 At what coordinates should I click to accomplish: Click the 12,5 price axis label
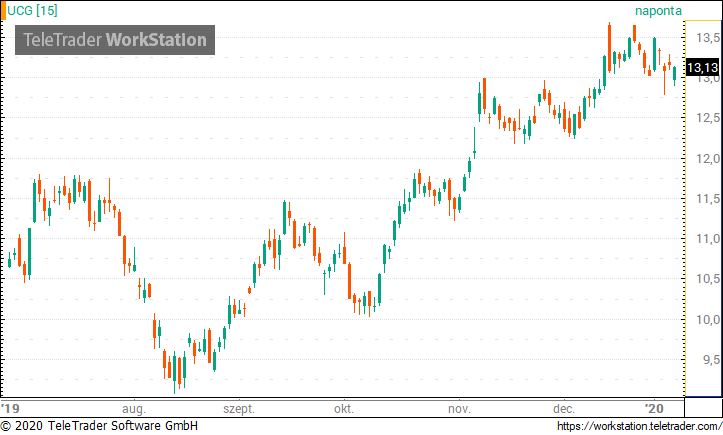pos(707,118)
